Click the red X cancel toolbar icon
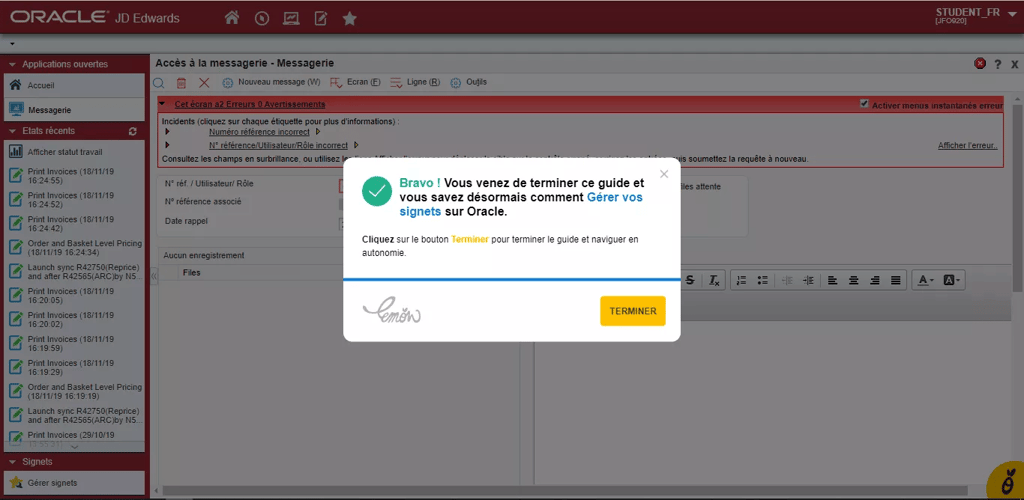 coord(204,83)
